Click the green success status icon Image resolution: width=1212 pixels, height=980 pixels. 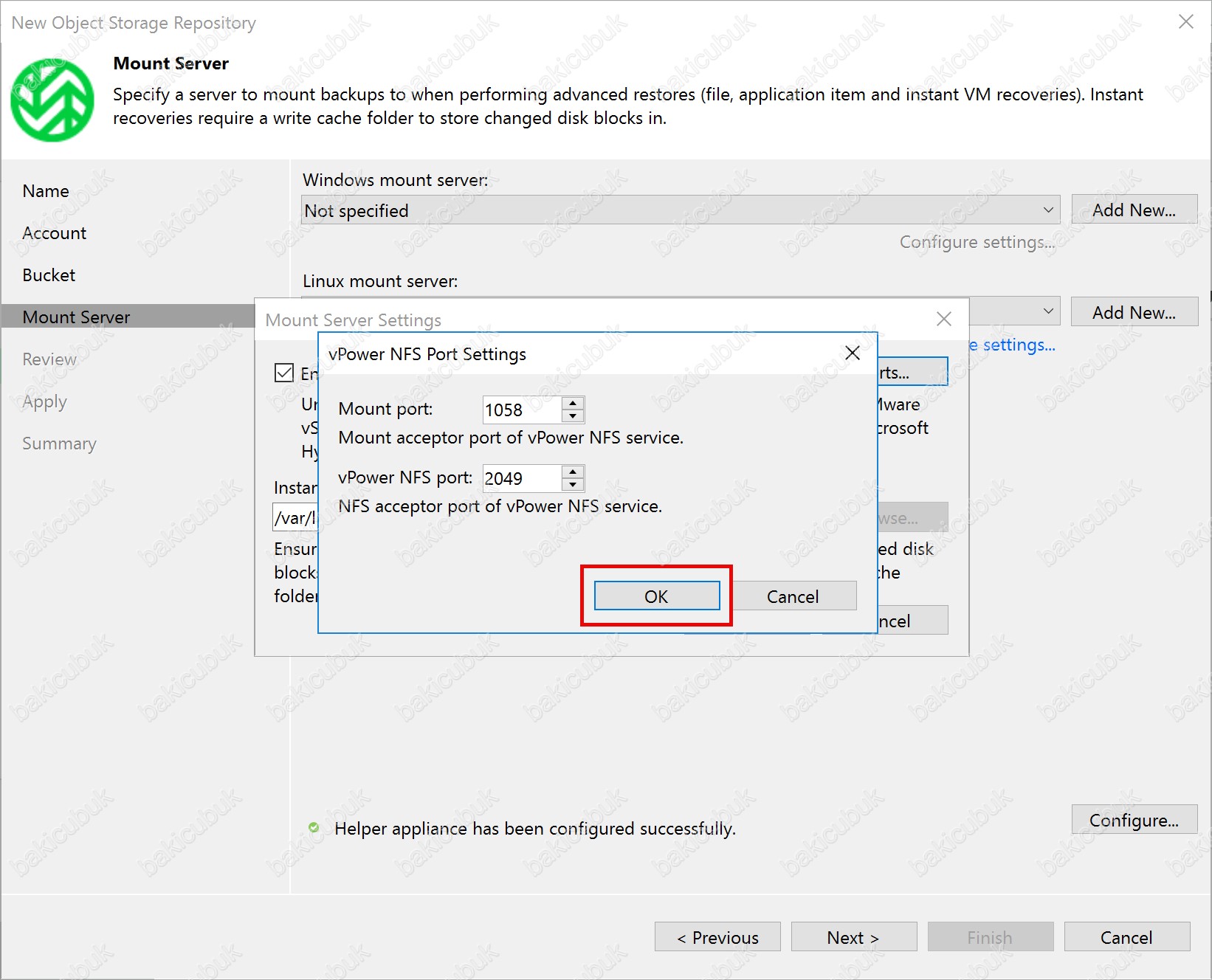314,828
